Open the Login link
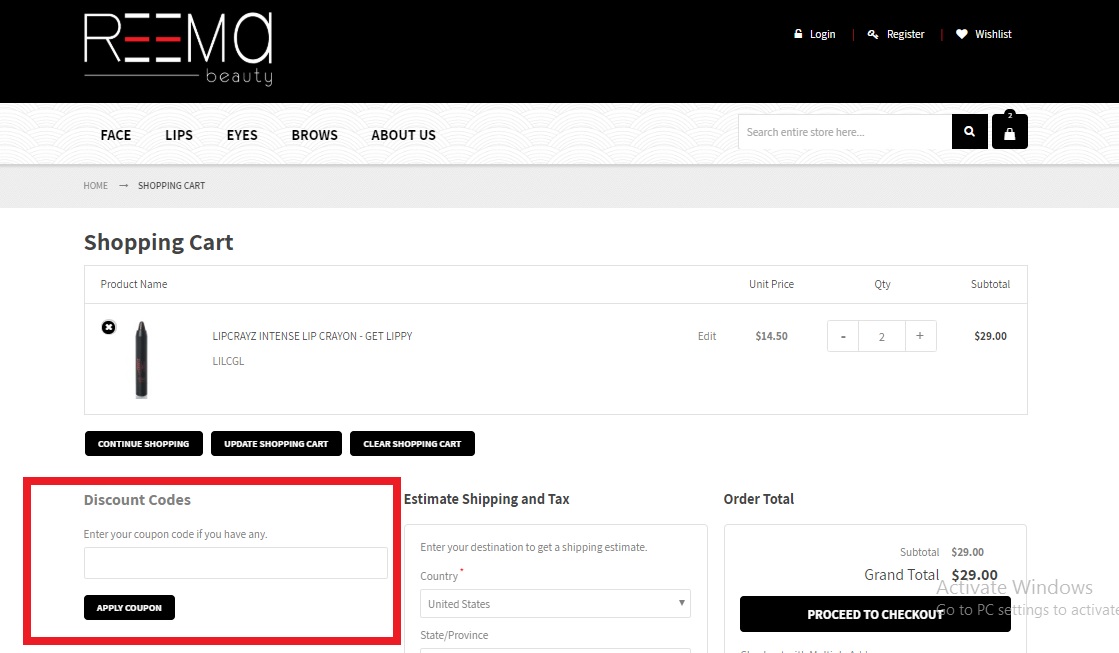This screenshot has height=653, width=1119. coord(822,34)
